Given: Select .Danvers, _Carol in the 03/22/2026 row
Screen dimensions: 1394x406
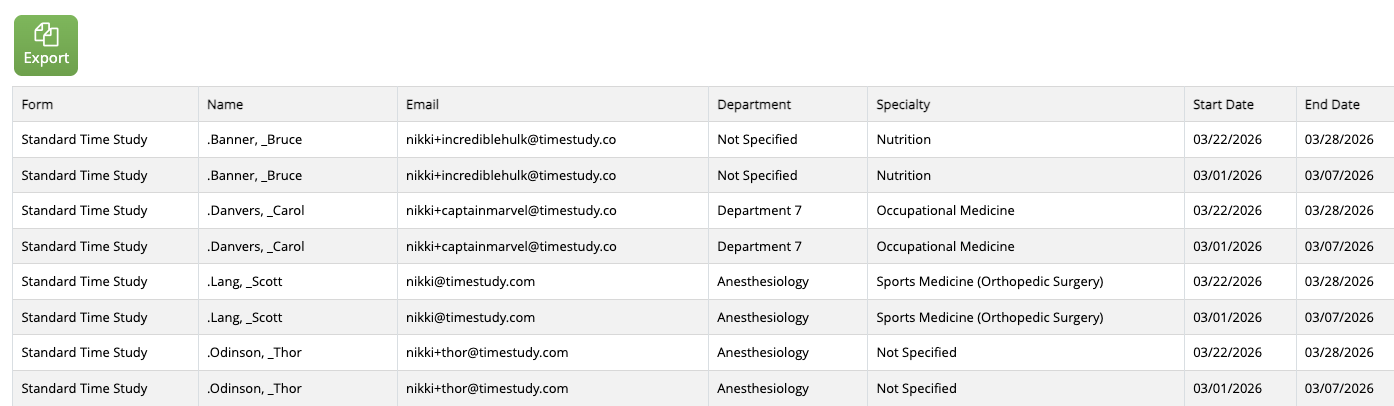Looking at the screenshot, I should (256, 211).
